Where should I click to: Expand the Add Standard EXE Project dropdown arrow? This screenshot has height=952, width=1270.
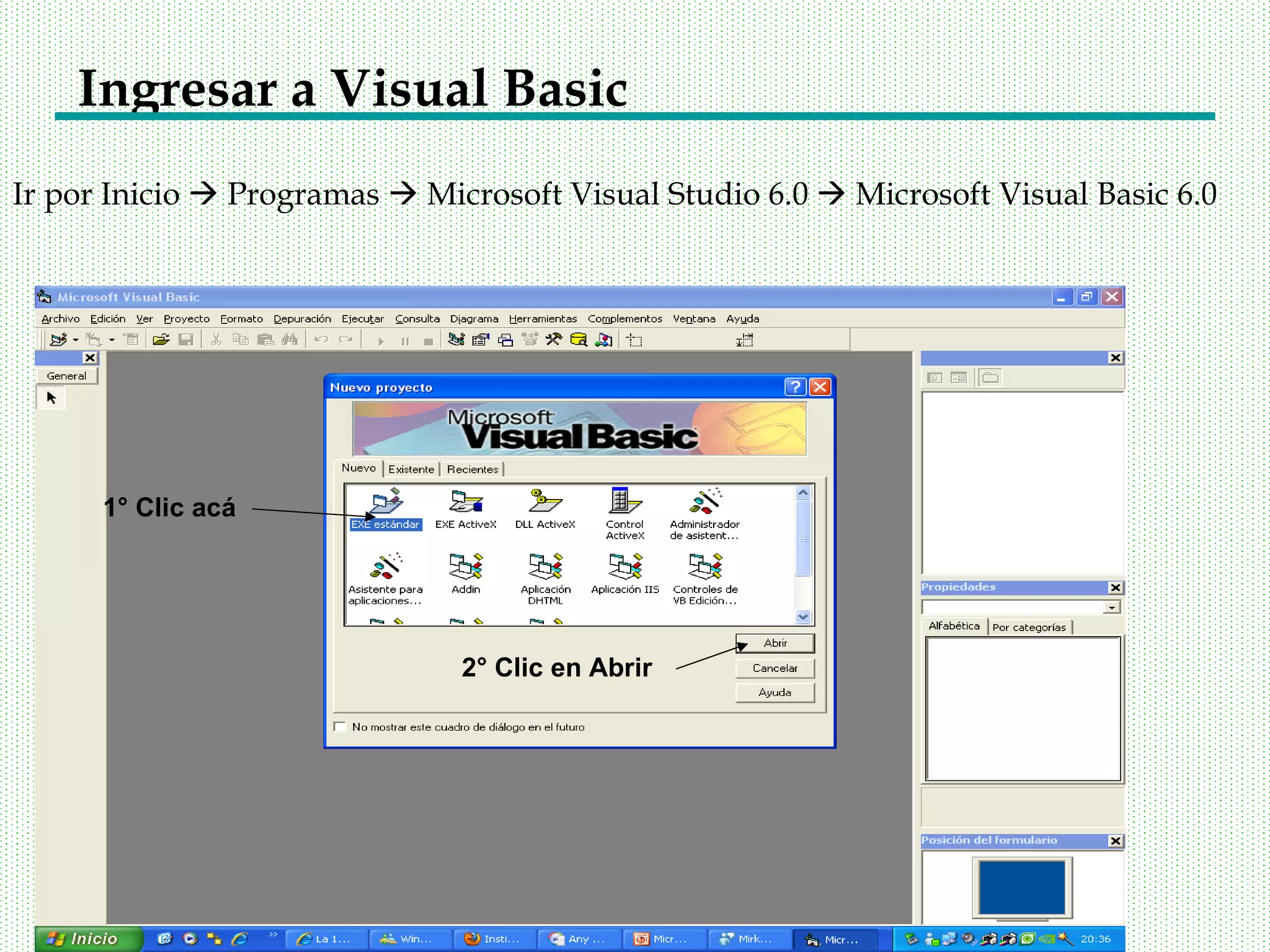point(76,340)
